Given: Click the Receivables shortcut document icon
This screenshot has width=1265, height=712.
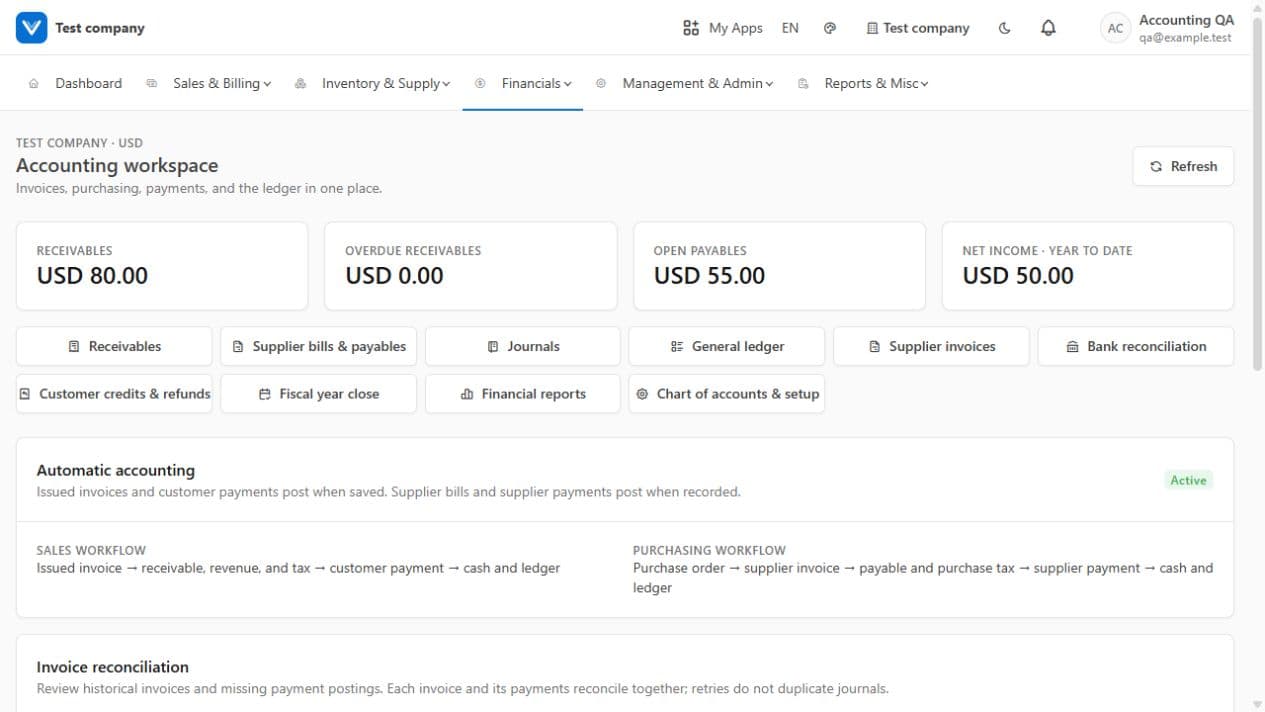Looking at the screenshot, I should [74, 347].
